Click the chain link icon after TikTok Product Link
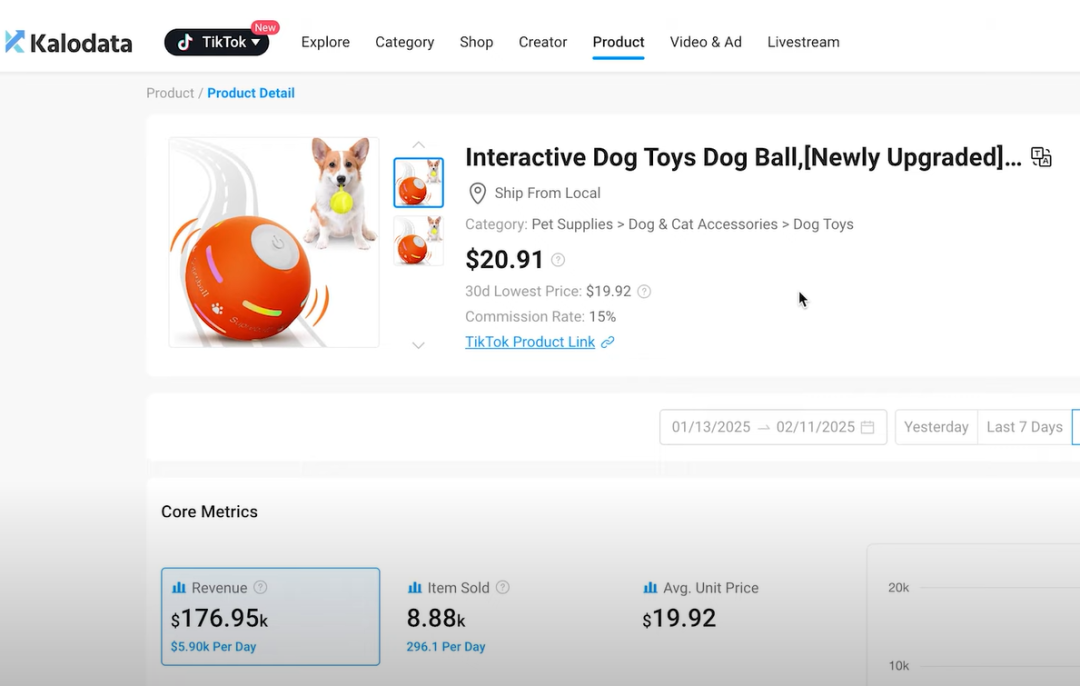The image size is (1080, 686). (608, 342)
